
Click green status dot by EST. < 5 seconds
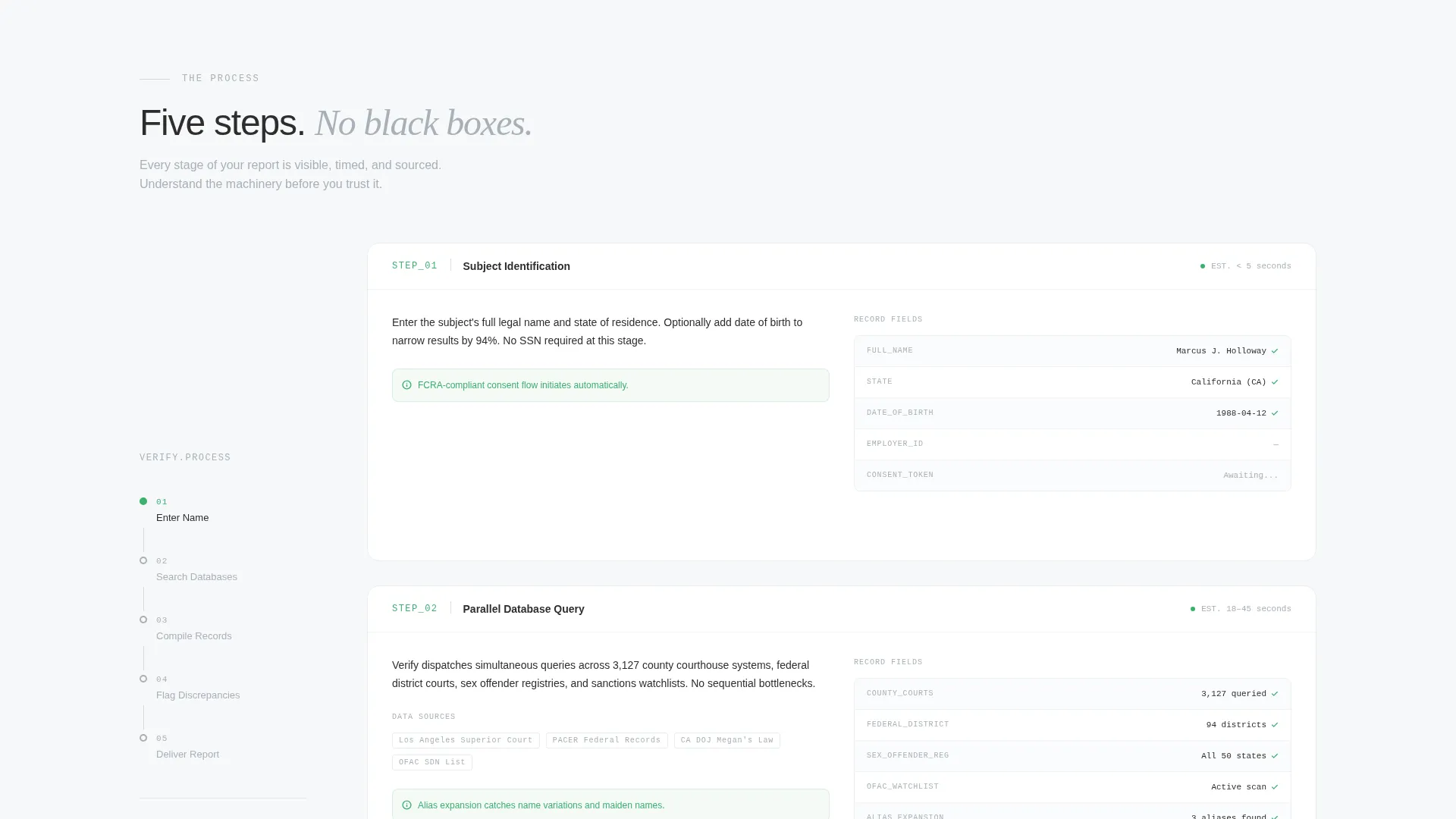pos(1203,266)
